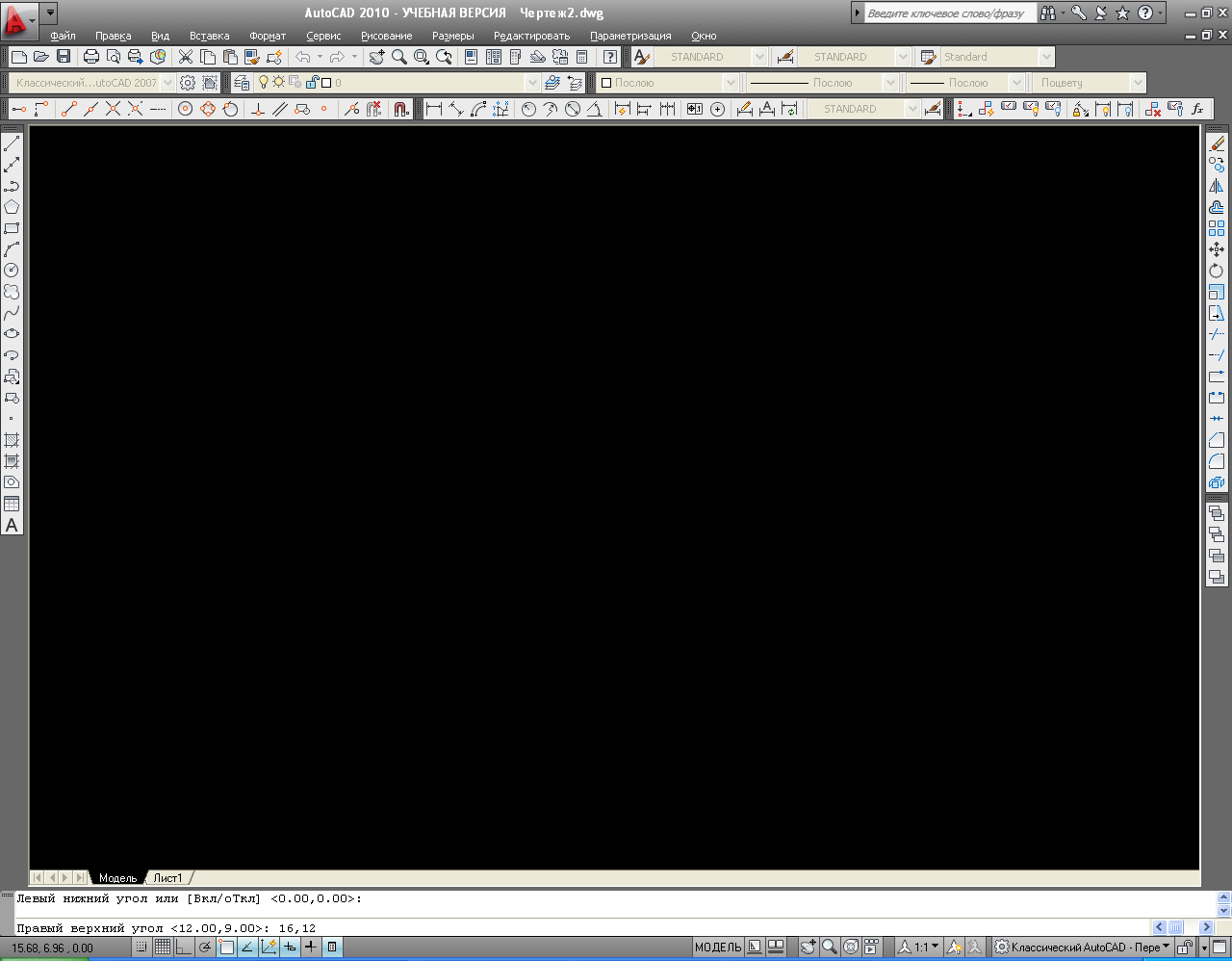Screen dimensions: 1232x961
Task: Click the Plot printer icon
Action: click(x=91, y=57)
